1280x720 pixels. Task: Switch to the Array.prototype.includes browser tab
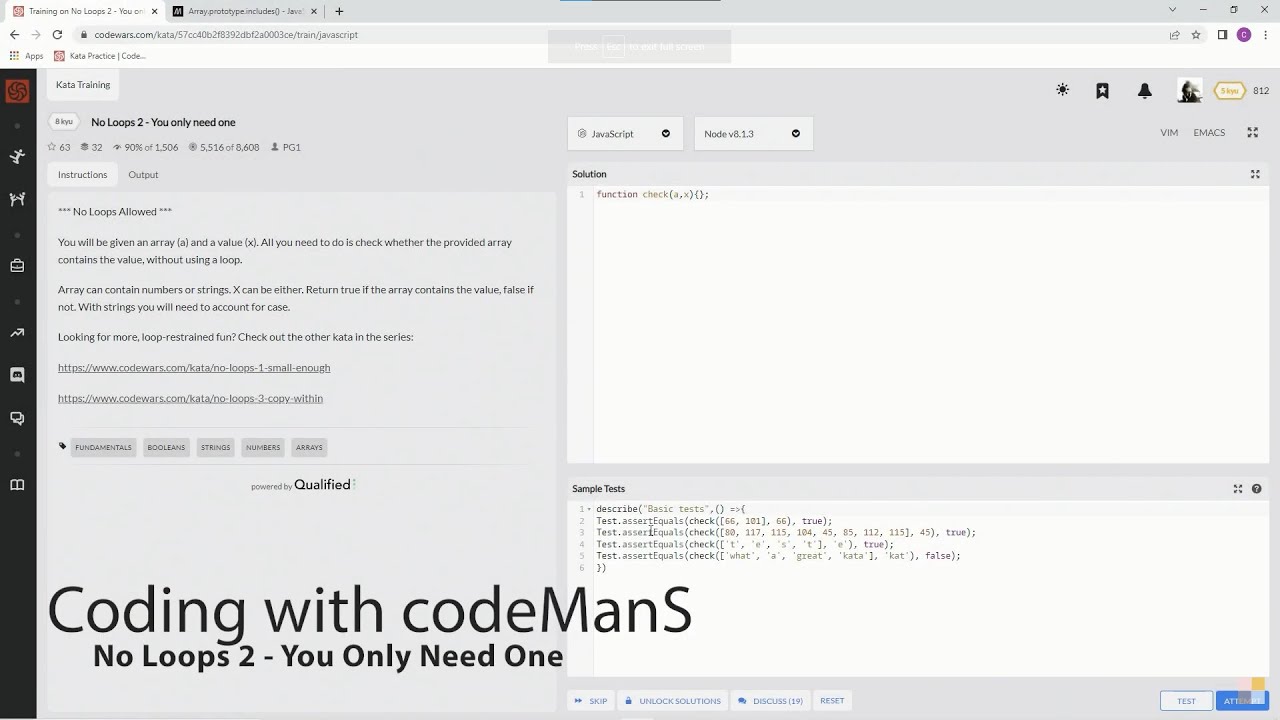click(246, 11)
